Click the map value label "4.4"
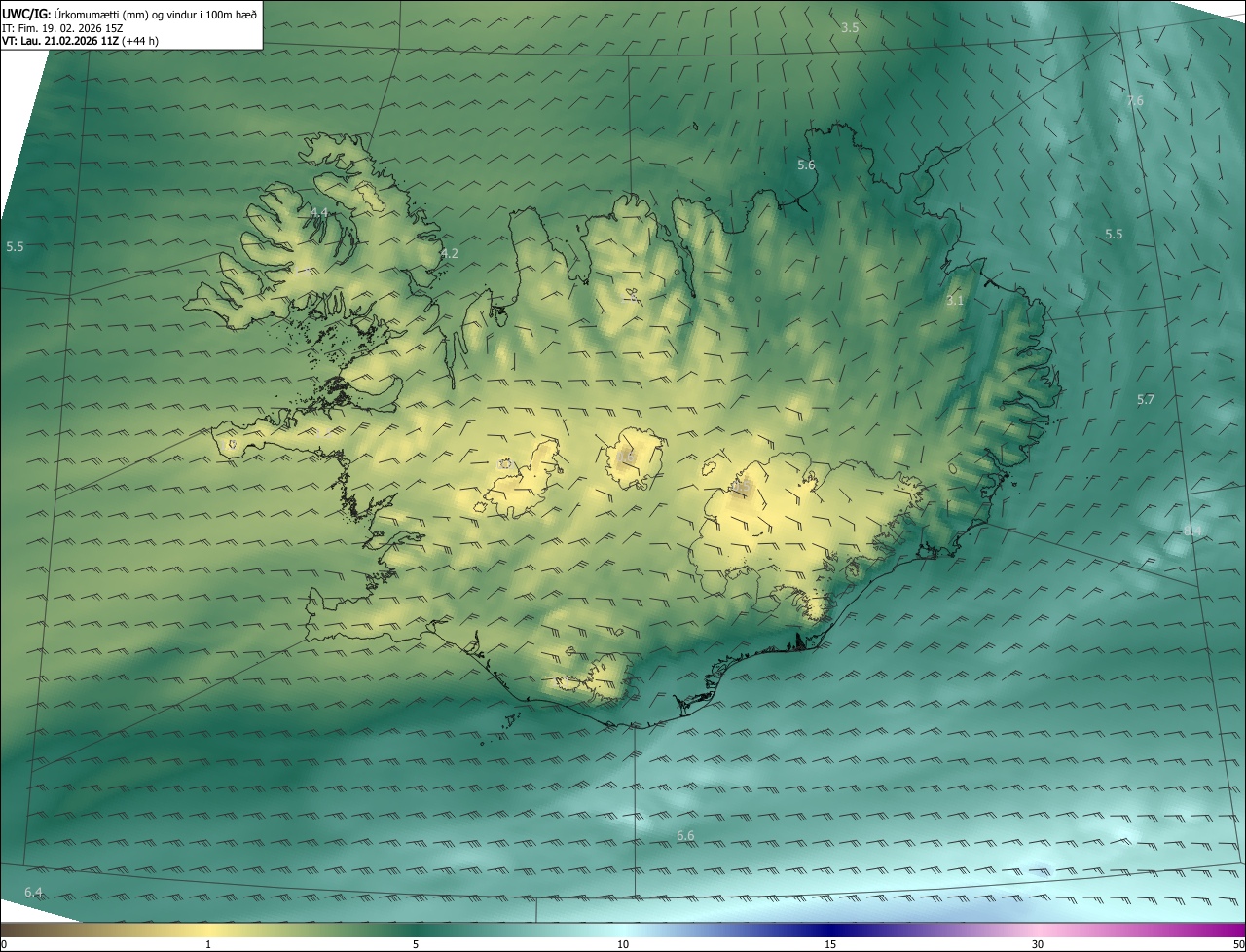The height and width of the screenshot is (952, 1246). (319, 213)
